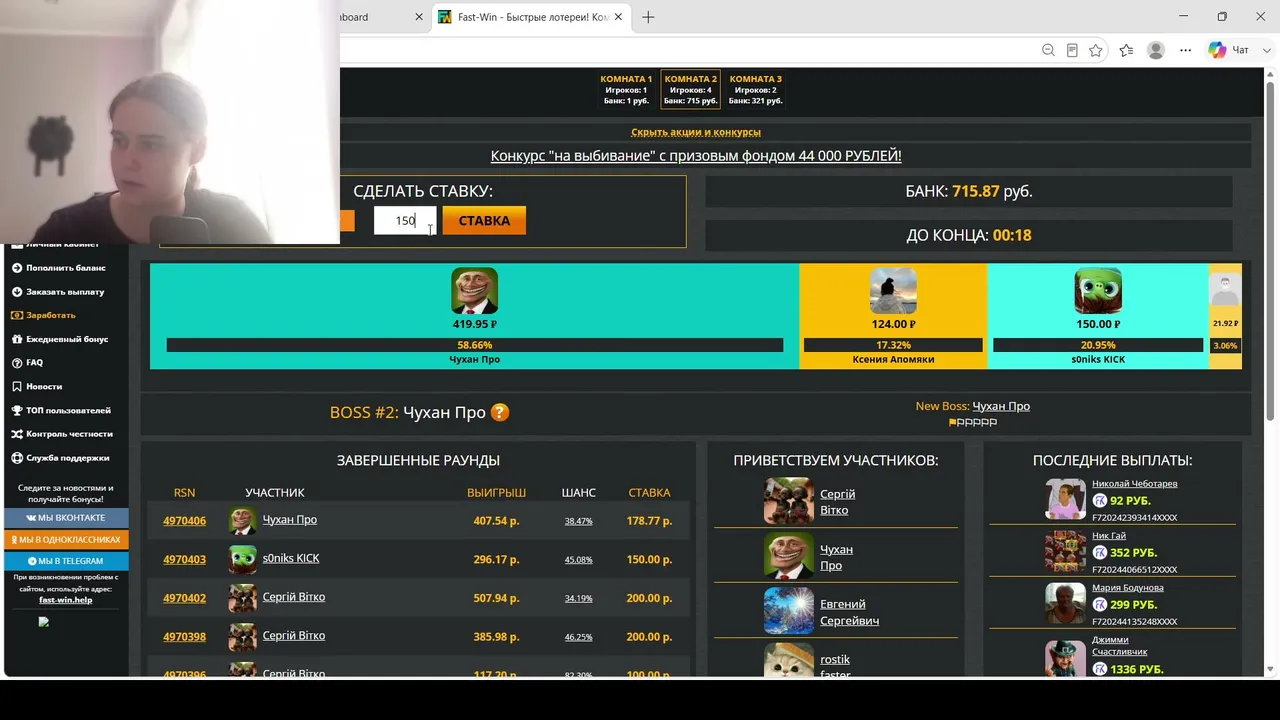Click the Ежедневный бонус gift icon
1280x720 pixels.
[x=17, y=339]
